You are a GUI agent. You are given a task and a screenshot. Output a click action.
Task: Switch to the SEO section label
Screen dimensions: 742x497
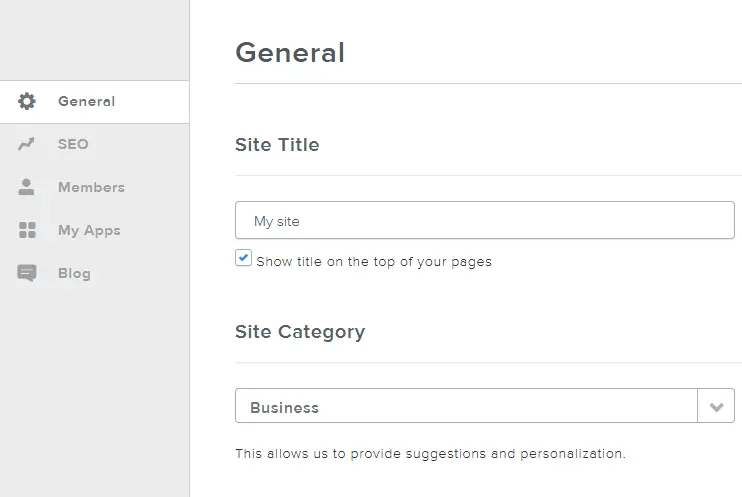[x=73, y=144]
